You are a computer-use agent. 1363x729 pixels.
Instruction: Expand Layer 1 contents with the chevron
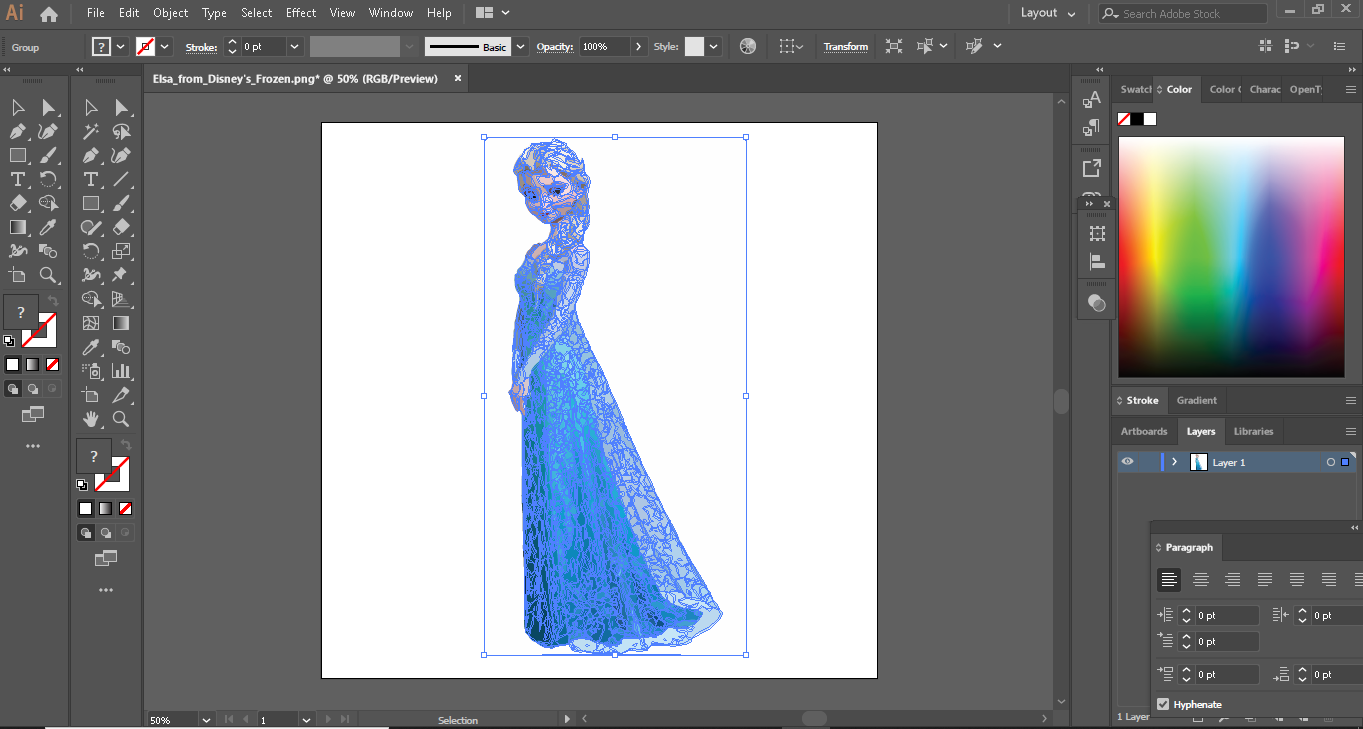1174,462
